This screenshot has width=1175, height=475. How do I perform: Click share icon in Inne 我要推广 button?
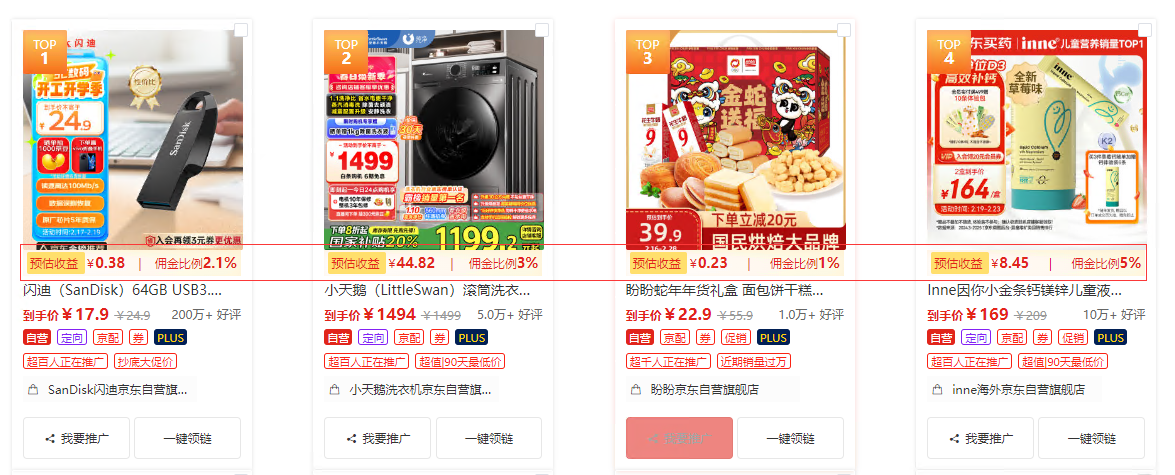(x=954, y=438)
